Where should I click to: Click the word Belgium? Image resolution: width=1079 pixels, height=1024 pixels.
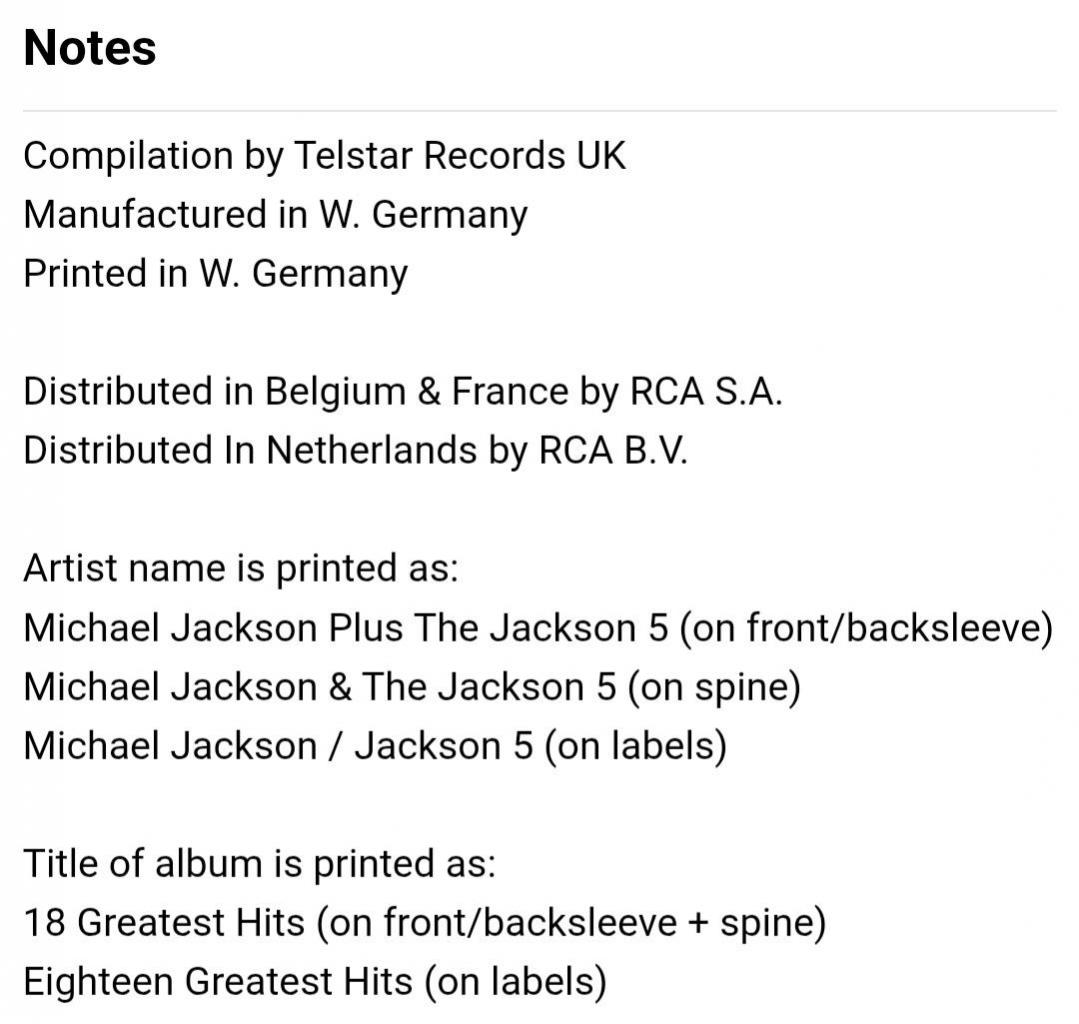tap(336, 394)
